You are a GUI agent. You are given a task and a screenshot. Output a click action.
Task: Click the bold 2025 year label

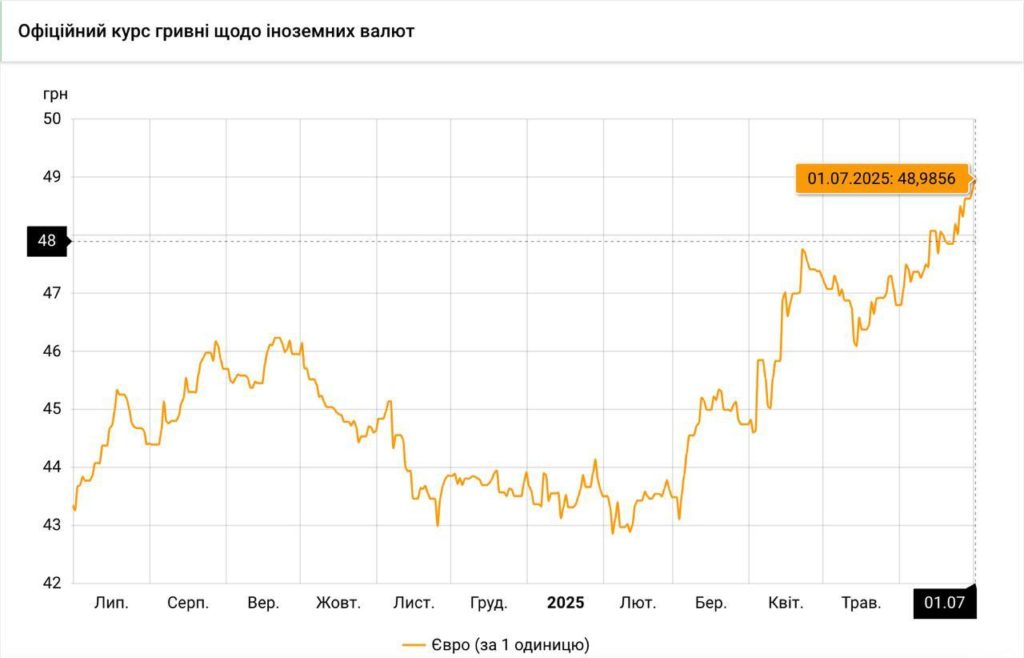(x=565, y=603)
